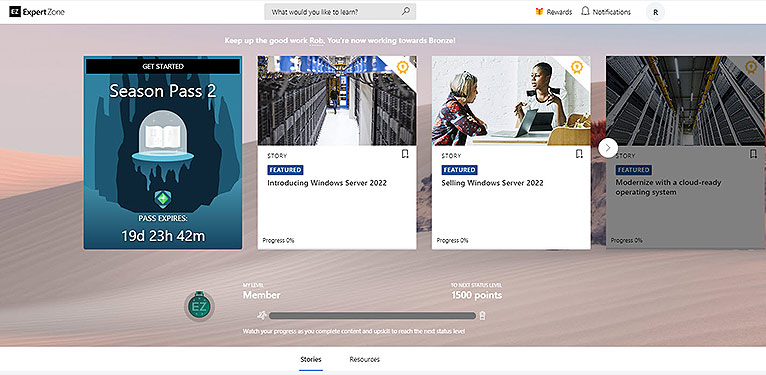Bookmark Modernize with a cloud-ready OS story
This screenshot has height=375, width=766.
click(x=753, y=154)
